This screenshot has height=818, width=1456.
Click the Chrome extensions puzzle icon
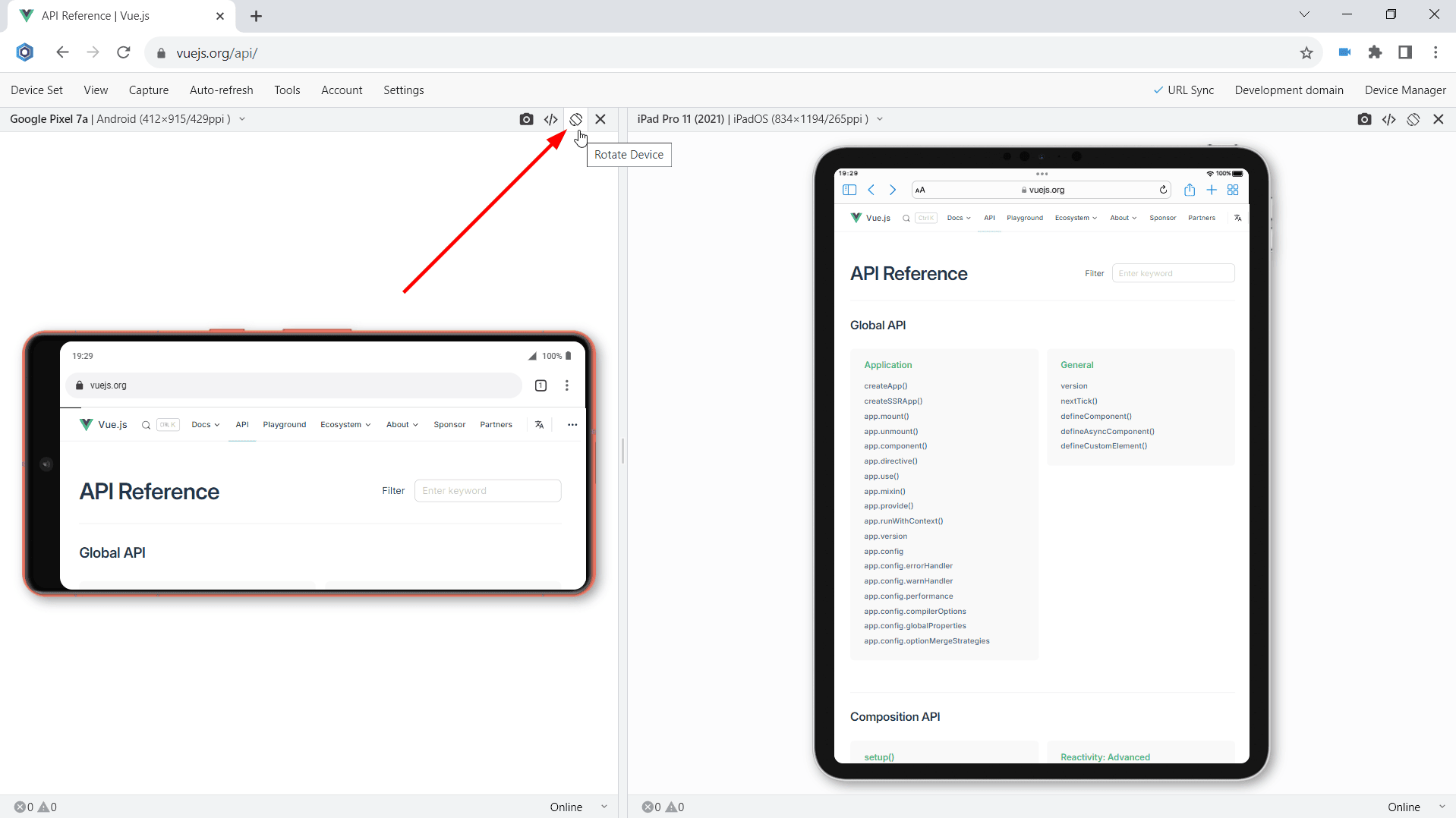coord(1375,52)
